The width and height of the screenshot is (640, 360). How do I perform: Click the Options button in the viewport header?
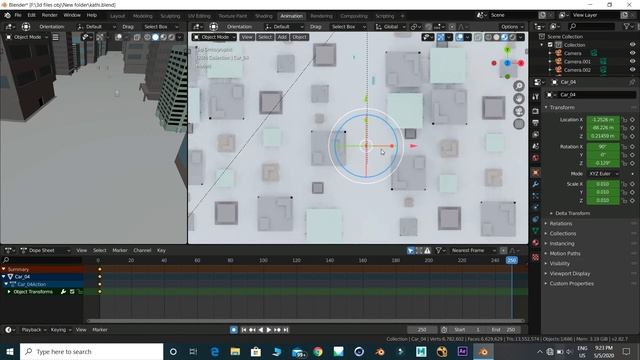pos(511,27)
